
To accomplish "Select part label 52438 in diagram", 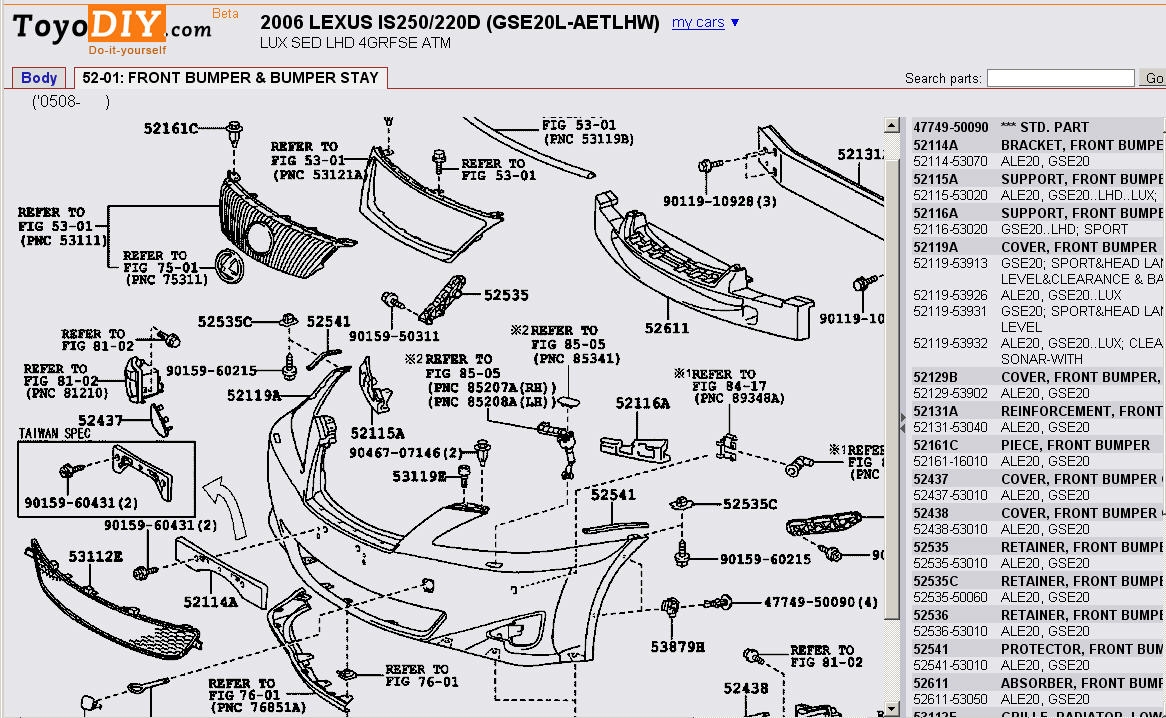I will click(746, 688).
